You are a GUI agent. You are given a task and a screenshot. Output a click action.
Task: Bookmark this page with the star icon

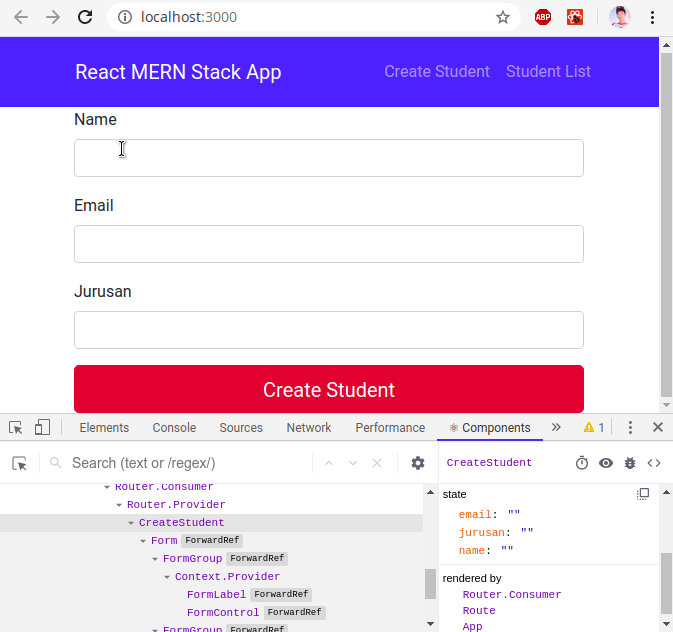(x=503, y=17)
